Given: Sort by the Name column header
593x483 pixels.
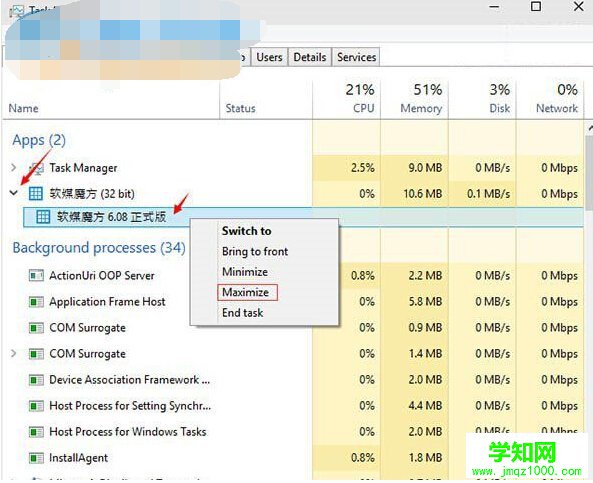Looking at the screenshot, I should pos(23,108).
